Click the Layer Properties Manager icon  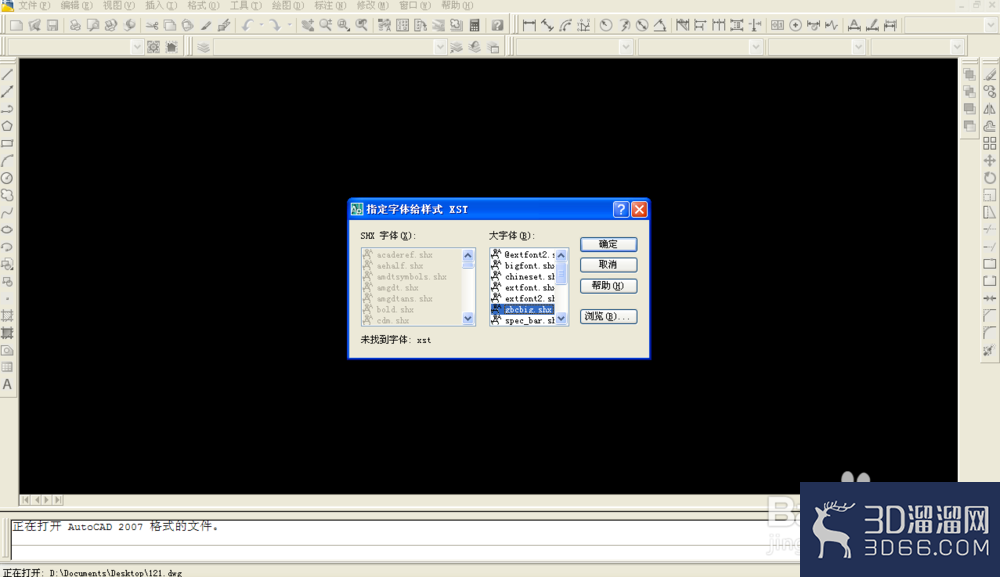(203, 47)
